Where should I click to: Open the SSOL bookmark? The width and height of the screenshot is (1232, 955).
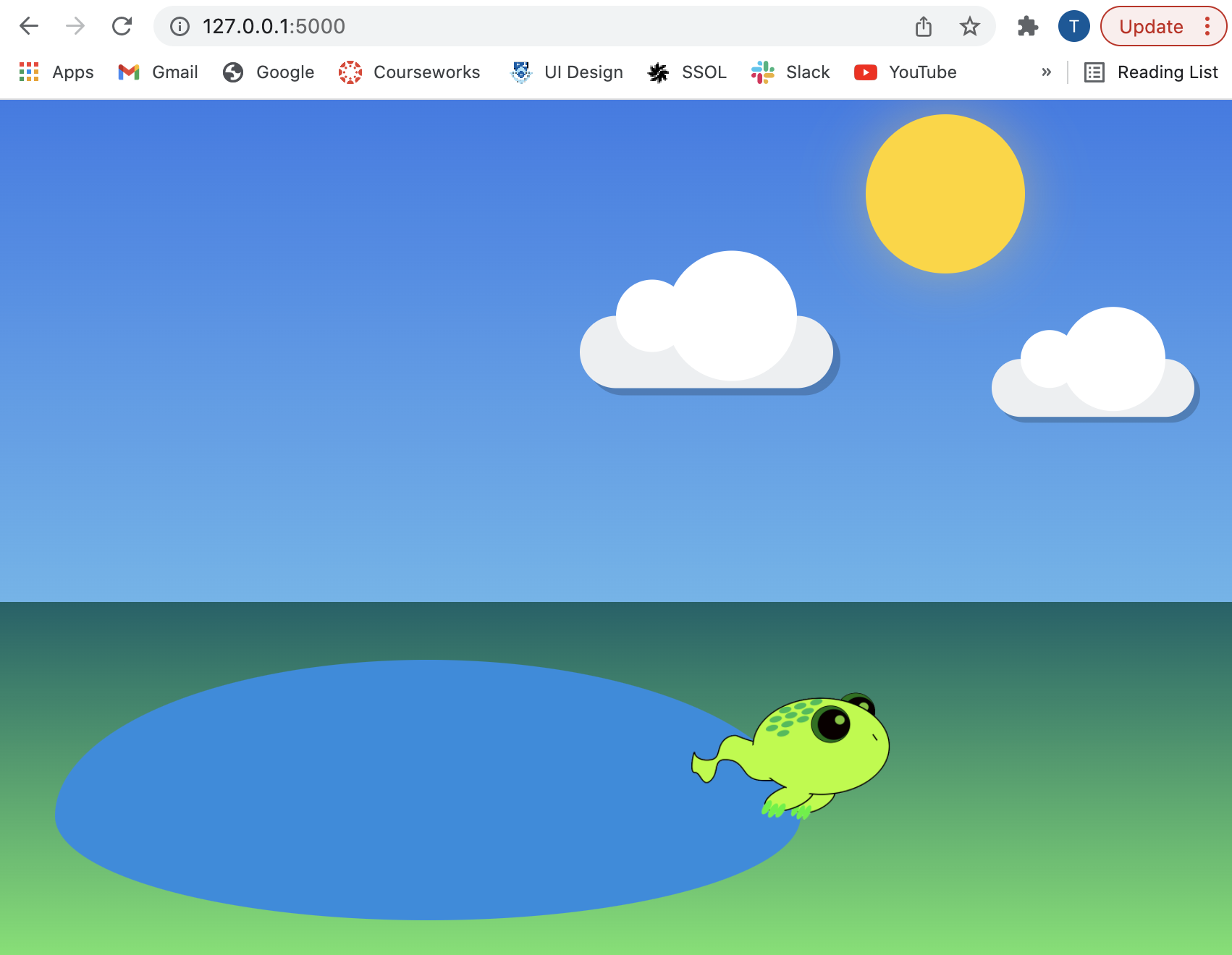click(x=687, y=72)
